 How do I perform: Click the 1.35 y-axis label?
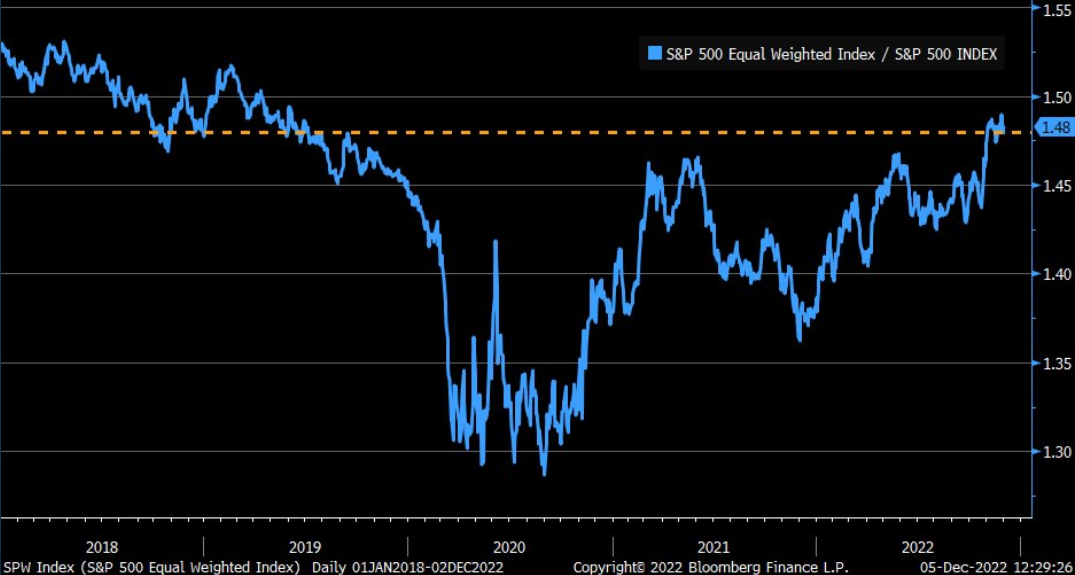1056,363
